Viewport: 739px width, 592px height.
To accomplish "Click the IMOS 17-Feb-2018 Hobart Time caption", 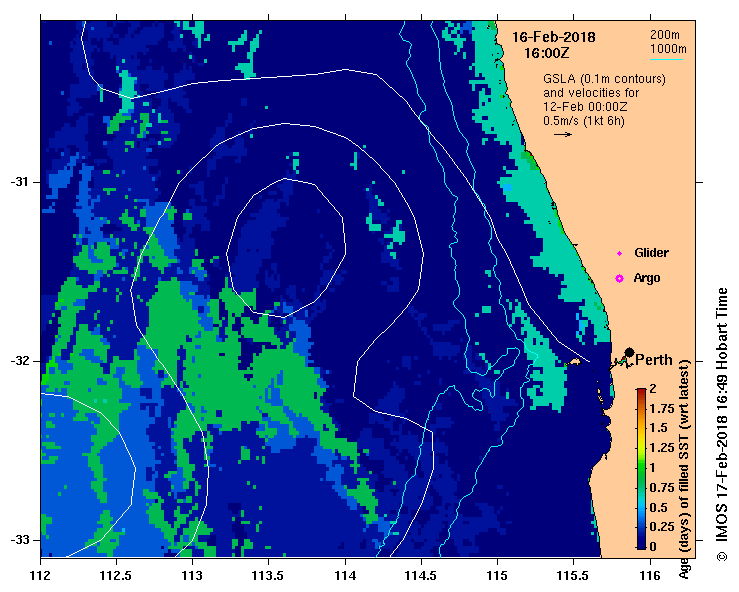I will point(722,424).
